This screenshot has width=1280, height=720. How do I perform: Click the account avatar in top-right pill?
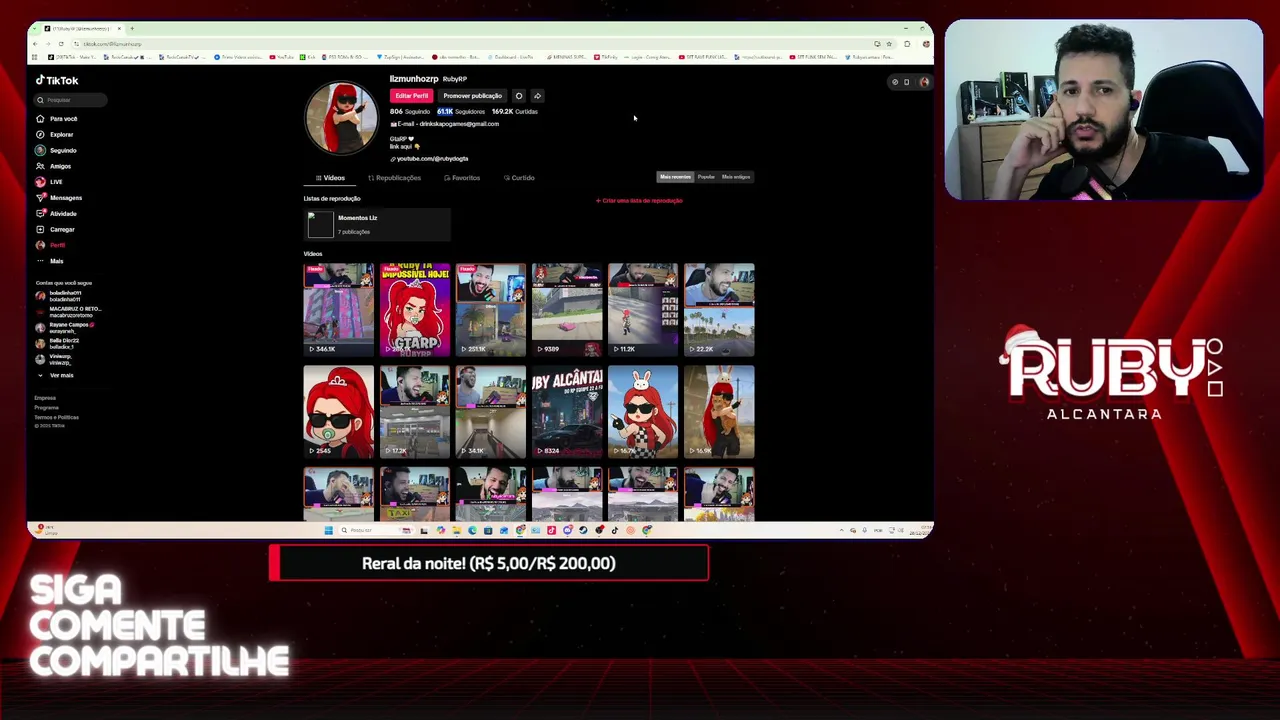[924, 82]
